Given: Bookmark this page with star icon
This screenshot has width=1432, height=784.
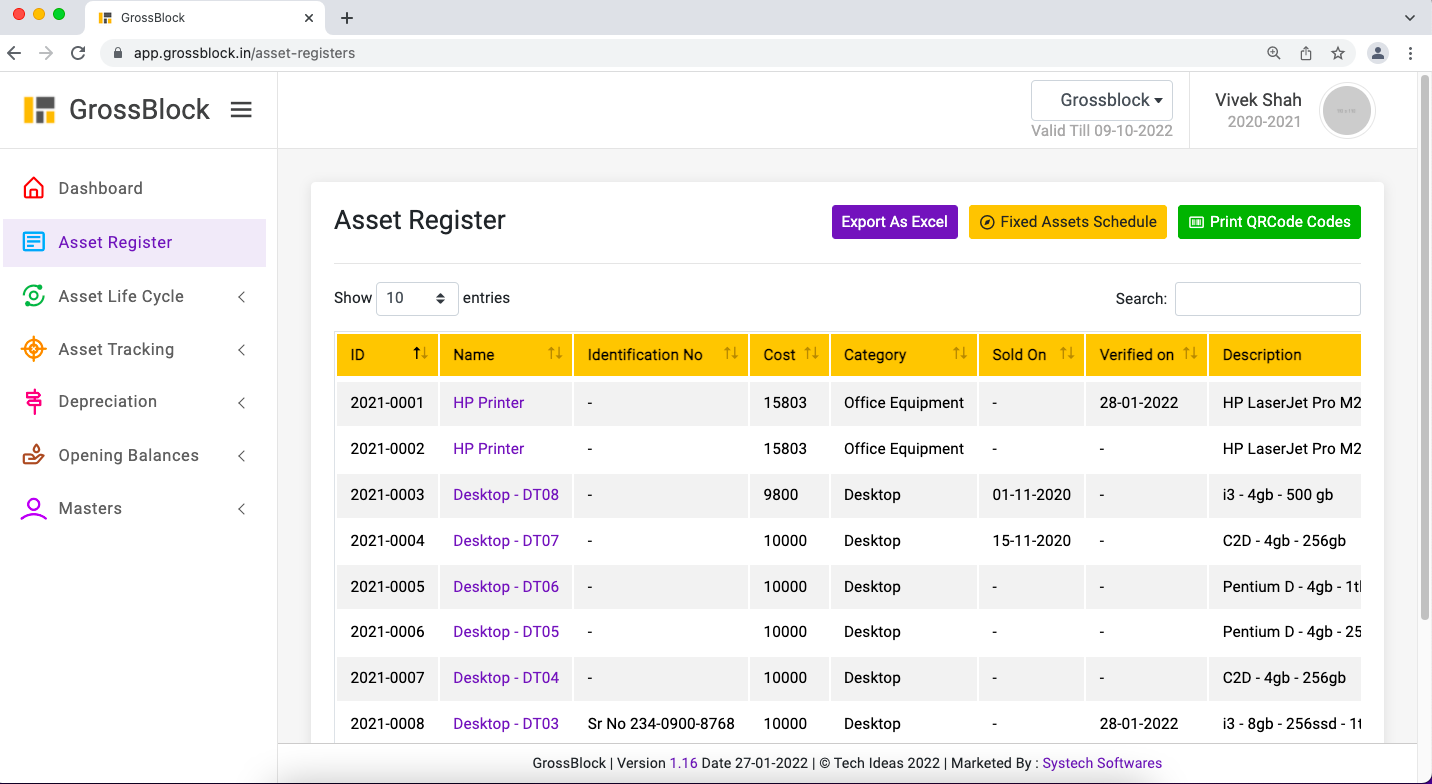Looking at the screenshot, I should [x=1337, y=53].
